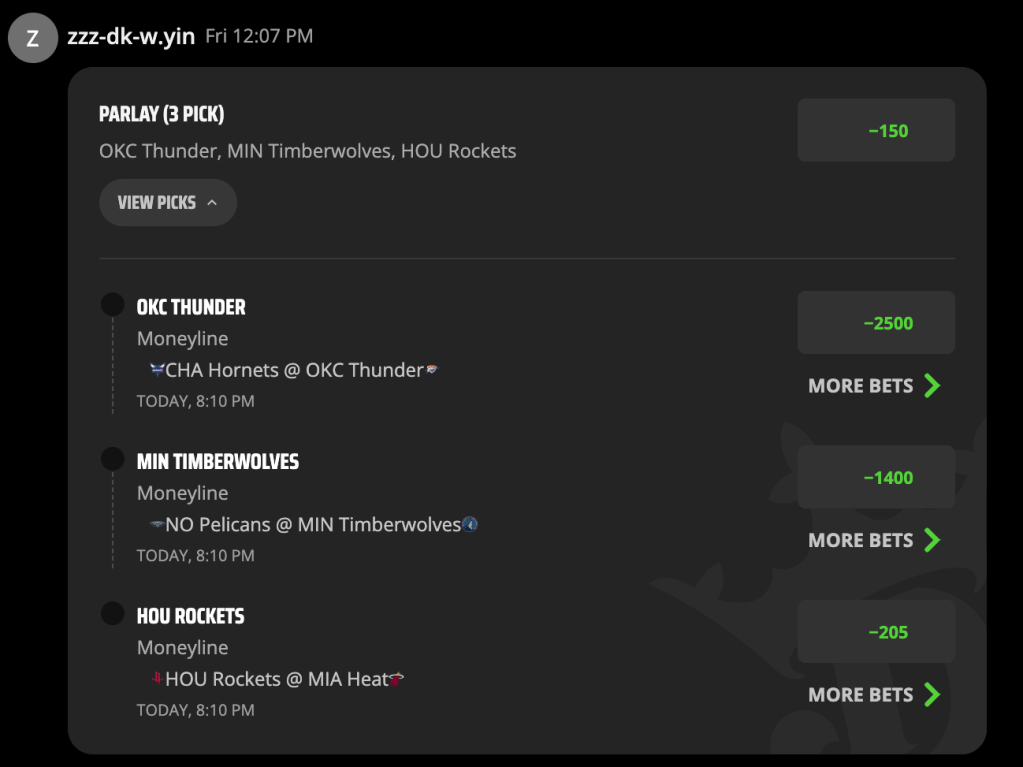Click the Charlotte Hornets team logo
The image size is (1023, 767).
point(157,370)
